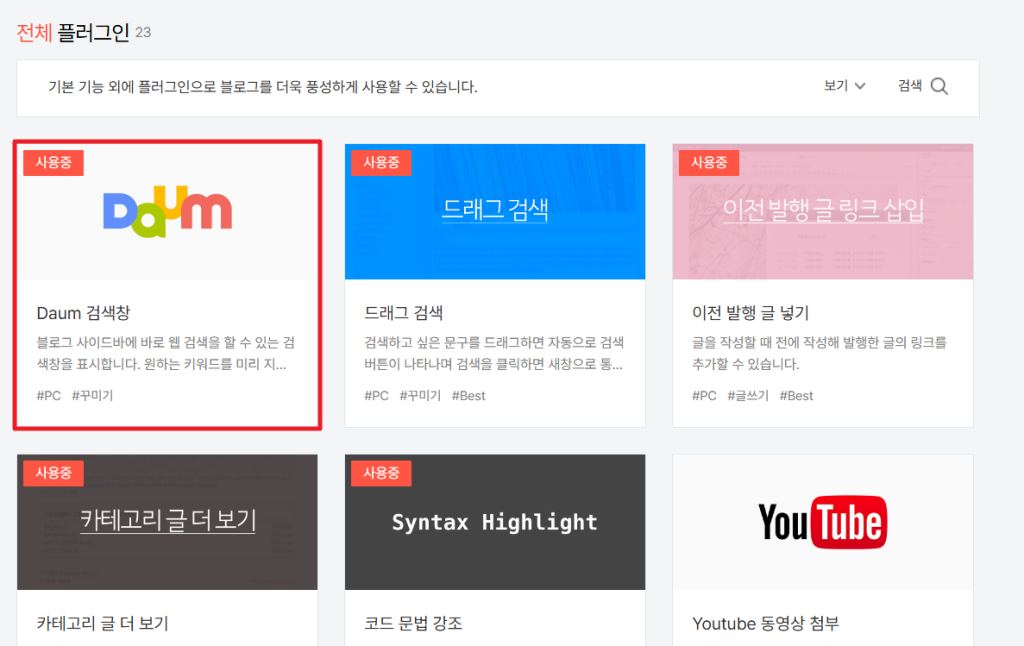Open the Youtube 동영상 첨부 plugin title
Image resolution: width=1024 pixels, height=646 pixels.
(765, 624)
